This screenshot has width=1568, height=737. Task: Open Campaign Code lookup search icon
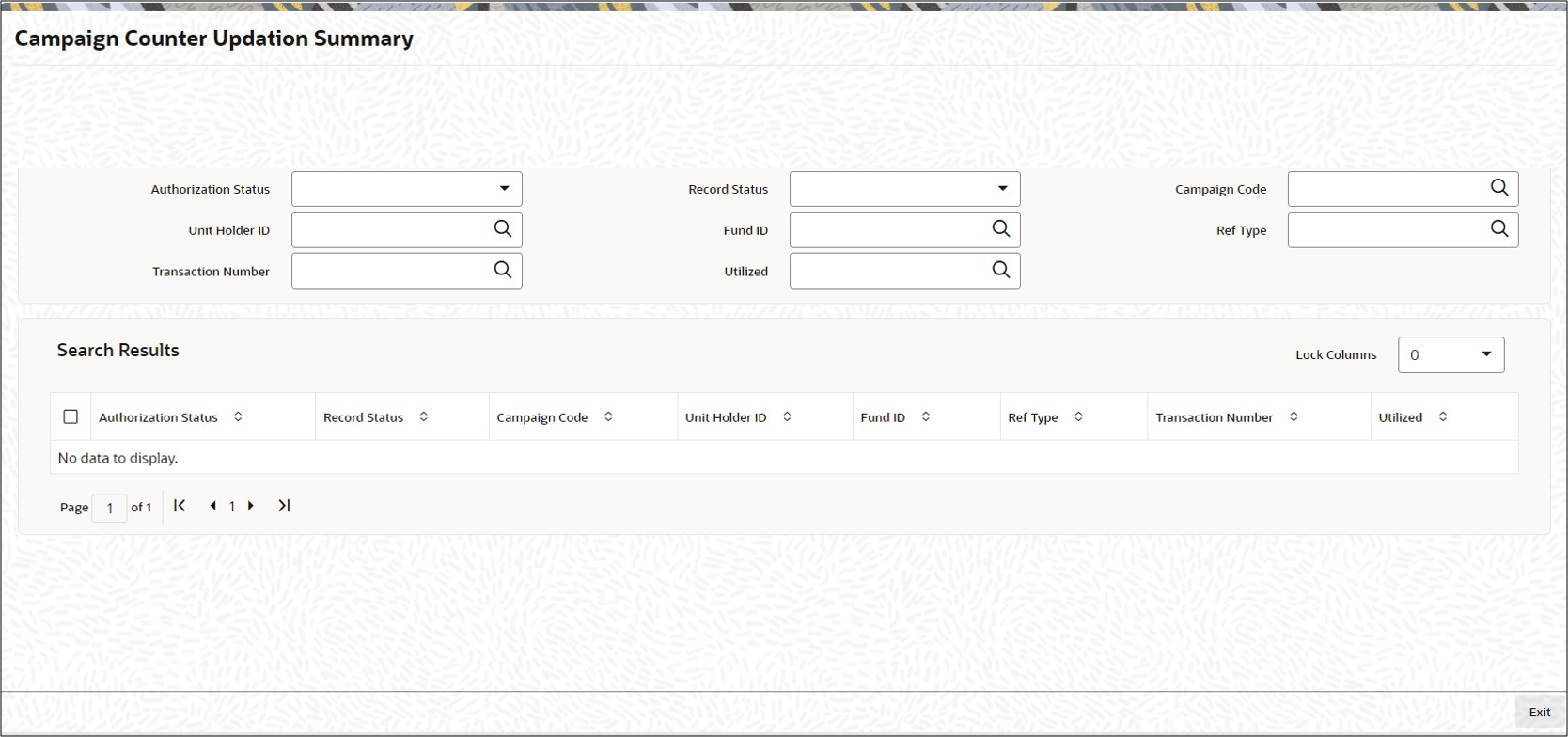pos(1499,188)
